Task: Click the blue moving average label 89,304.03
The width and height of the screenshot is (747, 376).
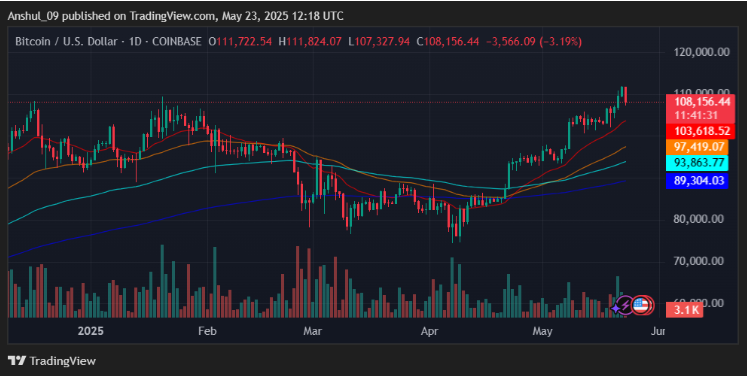Action: [697, 180]
